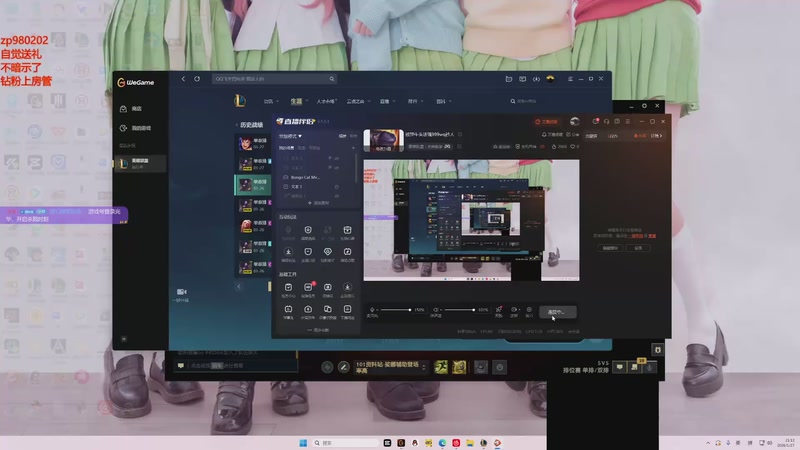800x450 pixels.
Task: Open the headset support icon in 直播伴侣
Action: pos(607,121)
